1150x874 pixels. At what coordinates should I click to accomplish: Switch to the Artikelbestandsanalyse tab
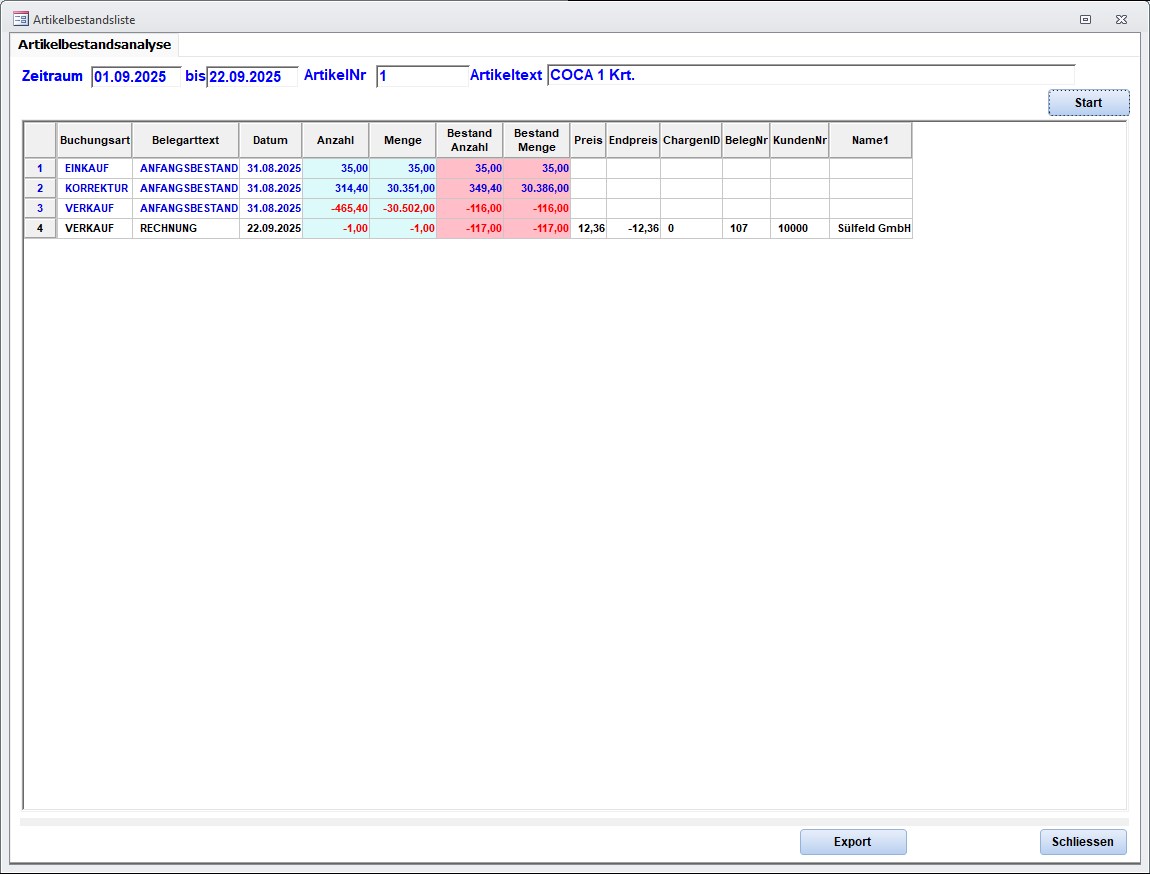tap(94, 45)
